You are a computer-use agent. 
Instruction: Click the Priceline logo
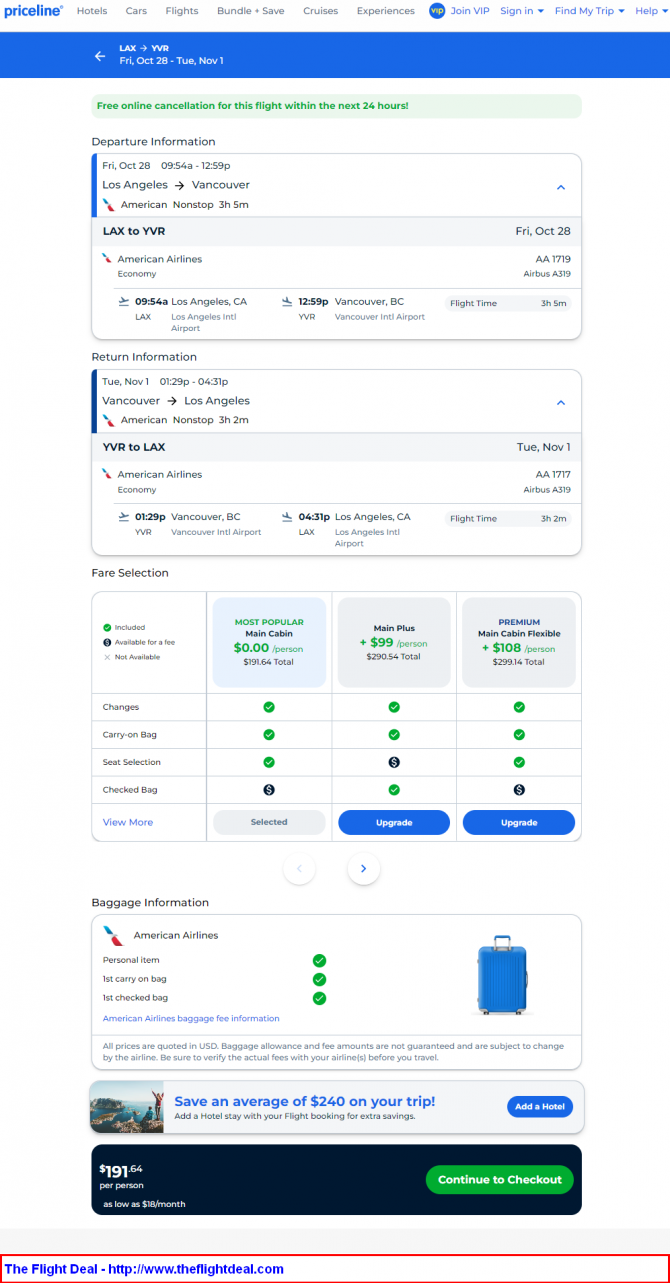33,11
